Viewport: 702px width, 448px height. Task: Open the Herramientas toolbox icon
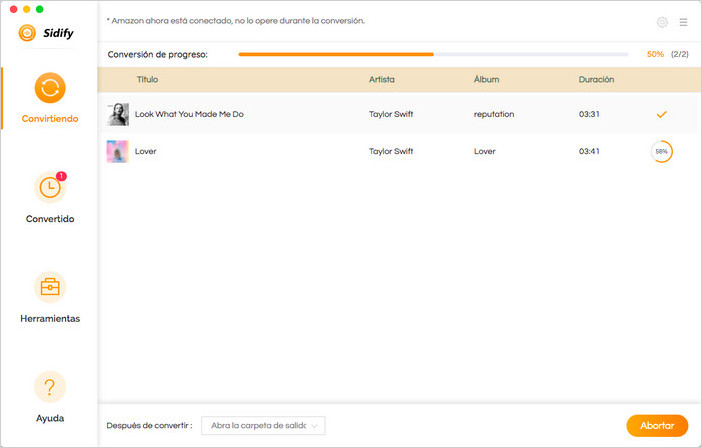(x=50, y=287)
